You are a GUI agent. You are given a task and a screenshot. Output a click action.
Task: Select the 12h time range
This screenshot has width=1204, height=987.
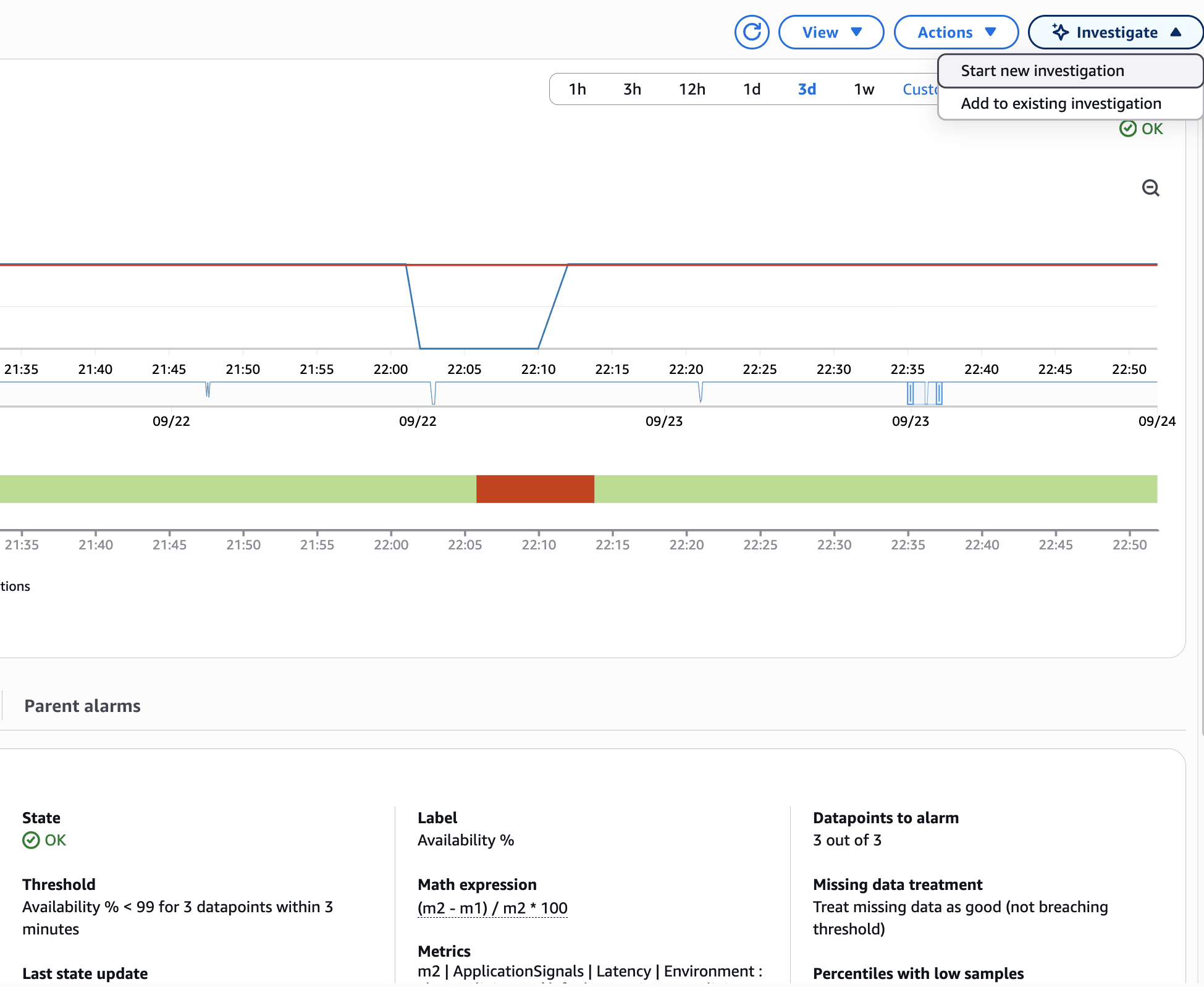pos(692,90)
